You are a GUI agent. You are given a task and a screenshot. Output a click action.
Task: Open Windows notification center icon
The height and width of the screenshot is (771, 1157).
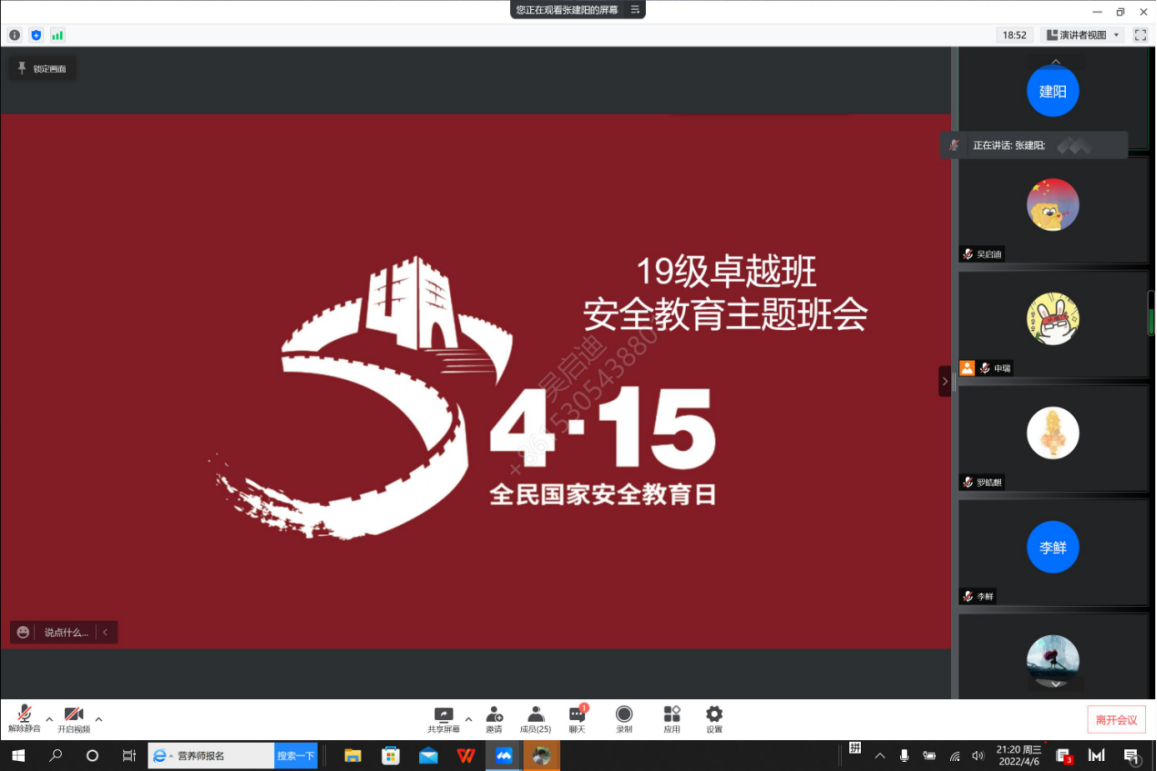pyautogui.click(x=1131, y=756)
